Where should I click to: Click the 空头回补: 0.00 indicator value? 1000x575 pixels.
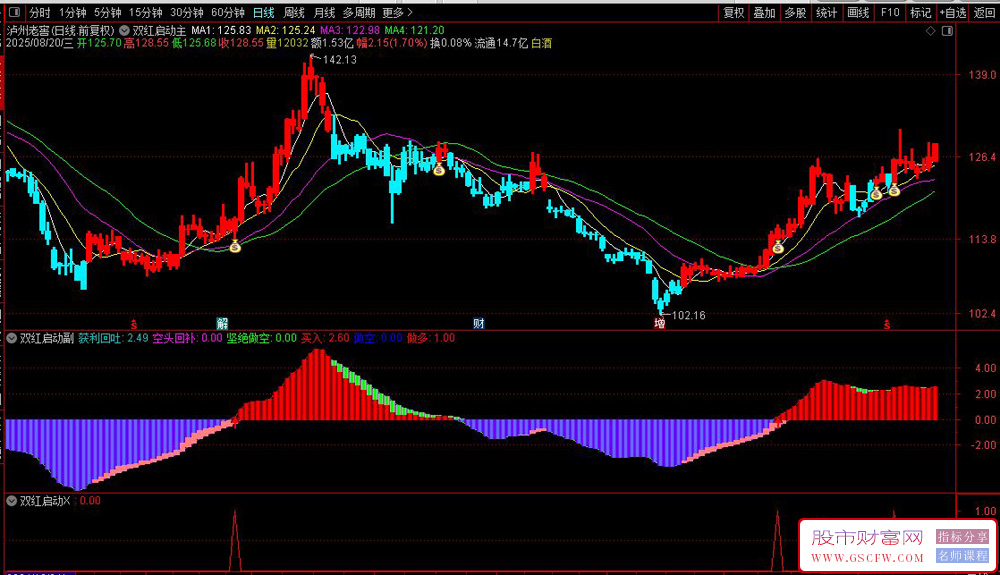point(188,338)
